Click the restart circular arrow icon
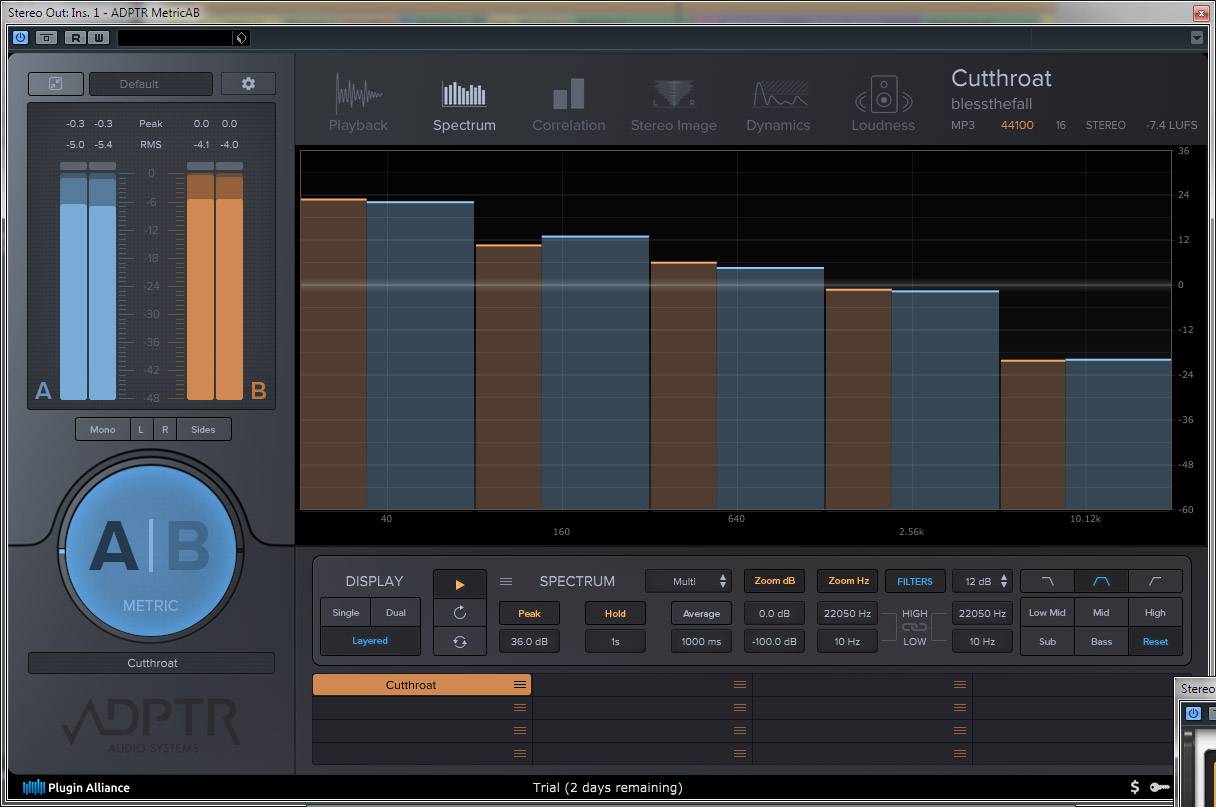1216x807 pixels. 460,613
